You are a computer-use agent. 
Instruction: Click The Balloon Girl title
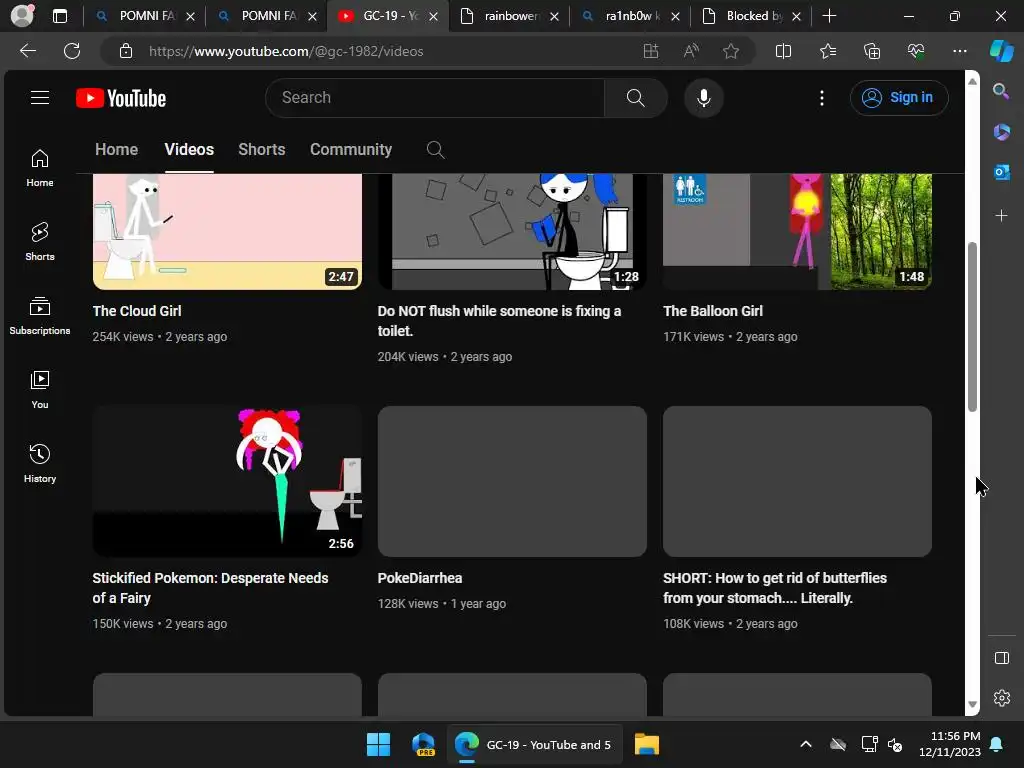click(x=712, y=311)
